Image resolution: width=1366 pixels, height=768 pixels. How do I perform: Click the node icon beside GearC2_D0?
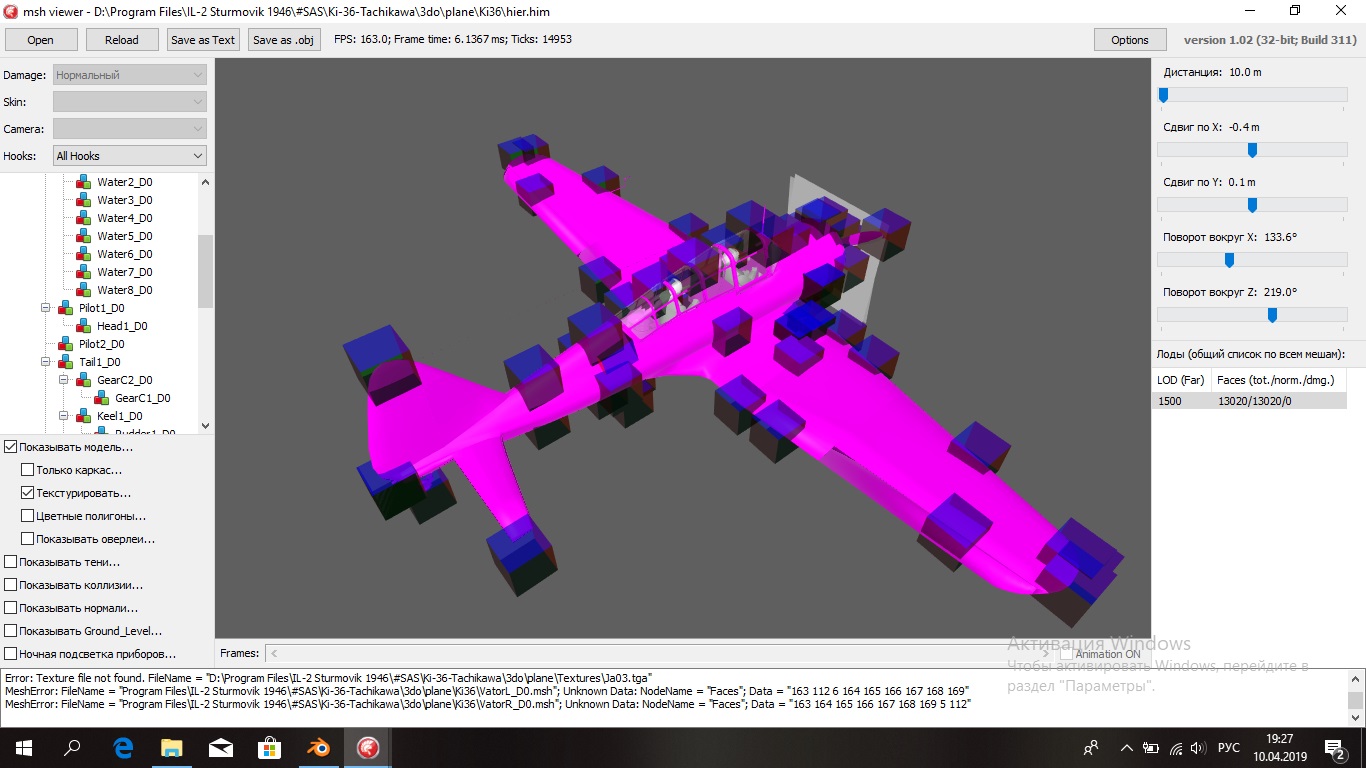(84, 380)
